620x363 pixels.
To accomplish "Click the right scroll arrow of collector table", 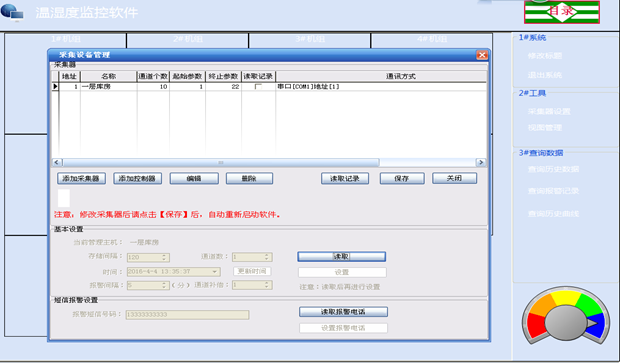I will (481, 163).
